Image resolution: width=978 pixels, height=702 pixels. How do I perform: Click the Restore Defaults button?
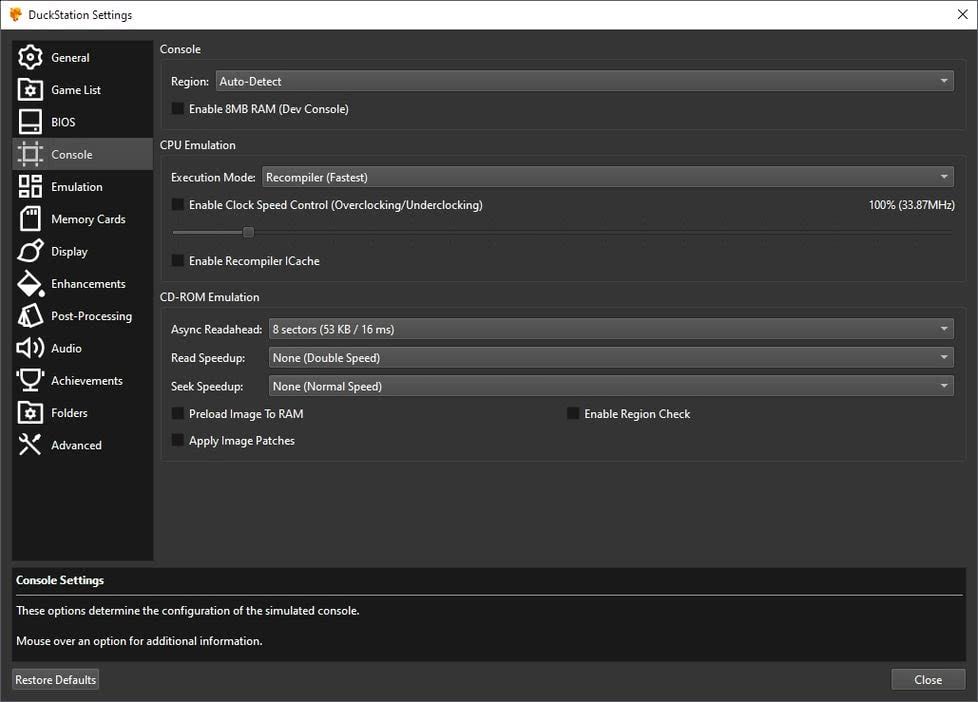(x=56, y=680)
